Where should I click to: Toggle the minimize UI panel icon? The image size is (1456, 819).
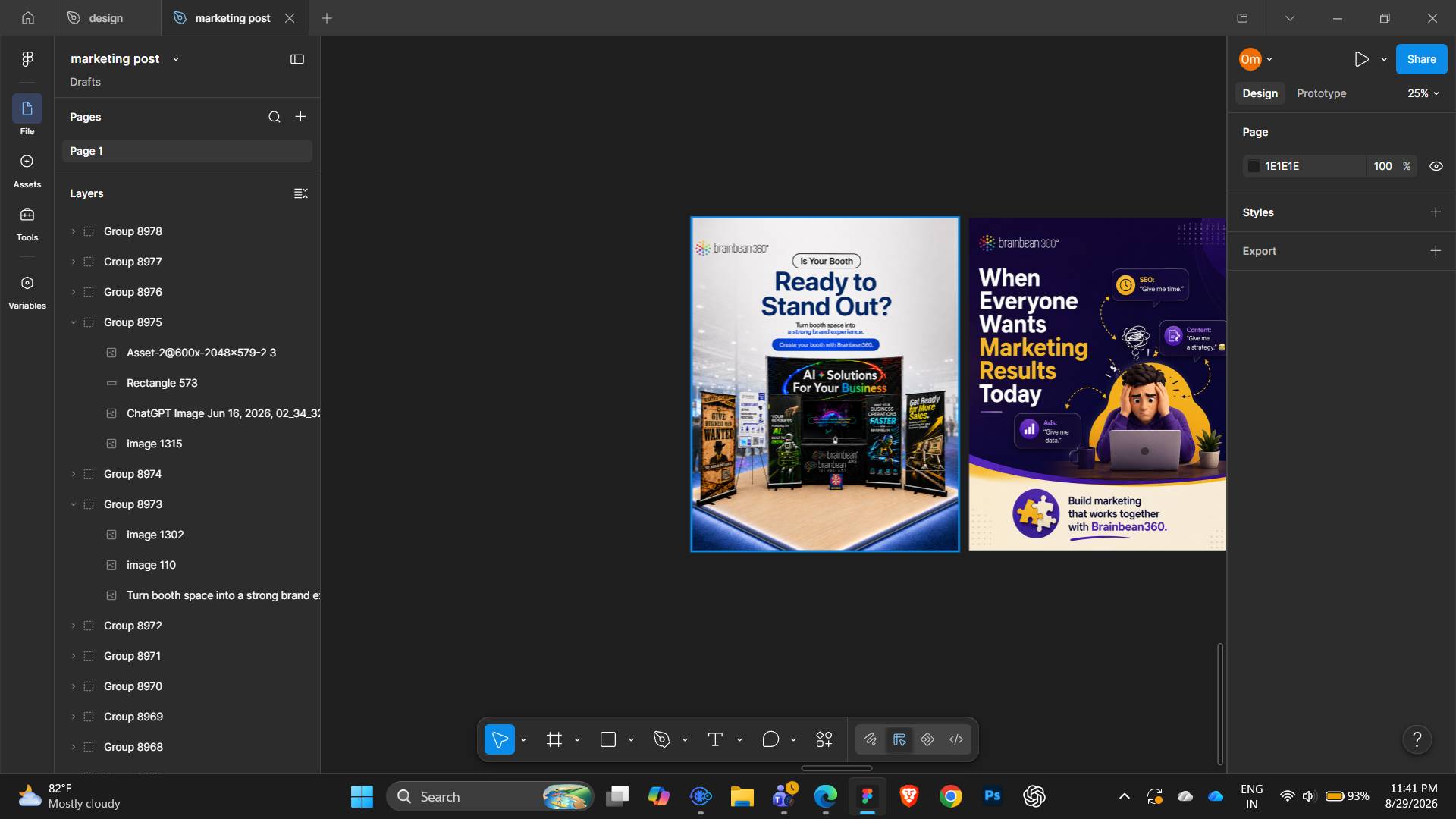coord(297,59)
